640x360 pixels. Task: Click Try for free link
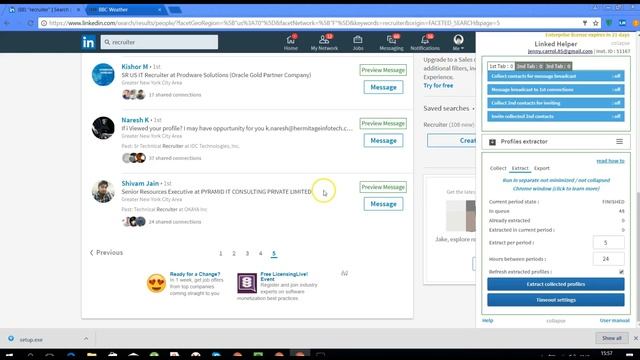tap(438, 86)
